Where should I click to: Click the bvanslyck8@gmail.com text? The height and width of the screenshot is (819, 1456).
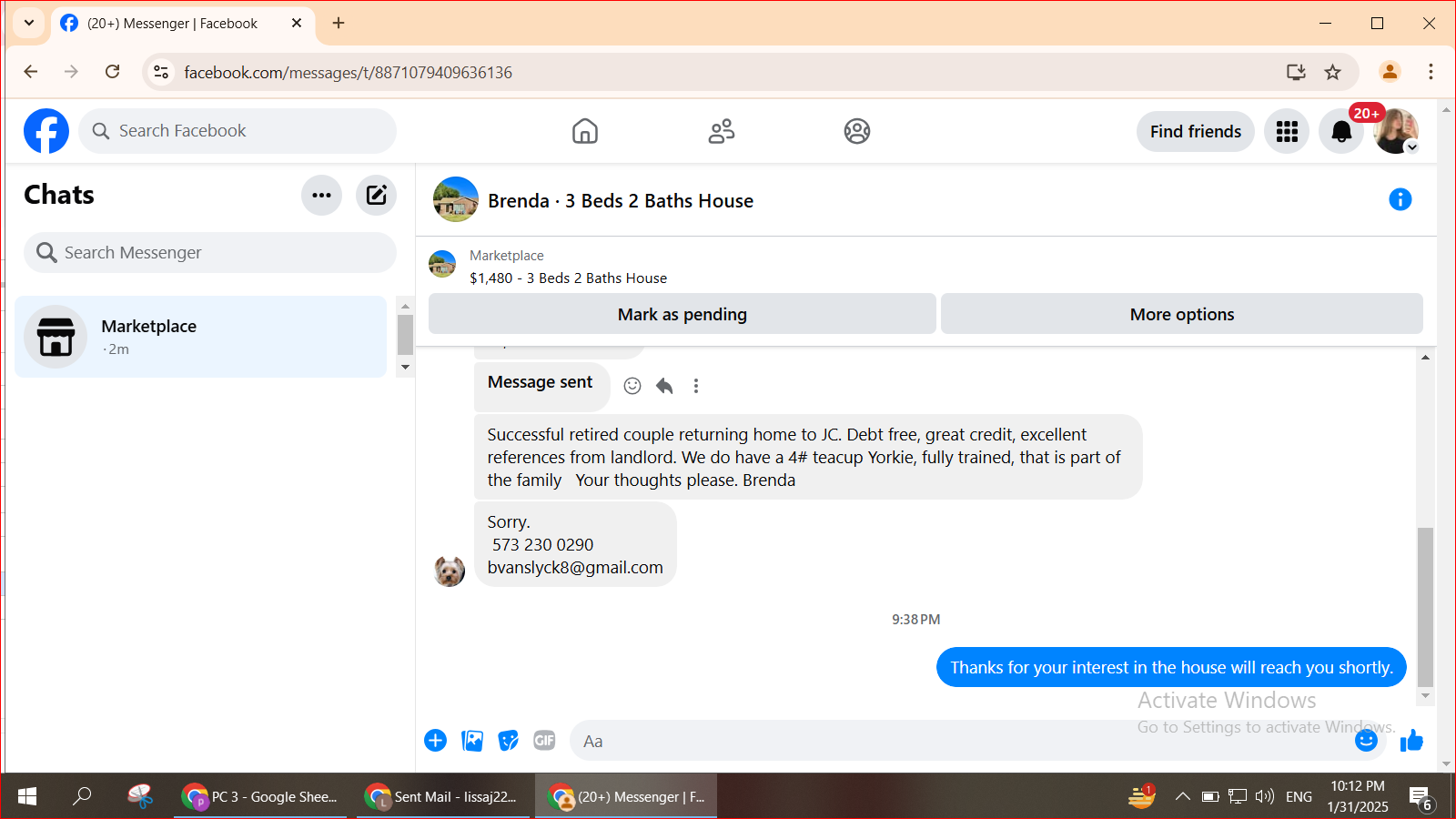coord(575,568)
